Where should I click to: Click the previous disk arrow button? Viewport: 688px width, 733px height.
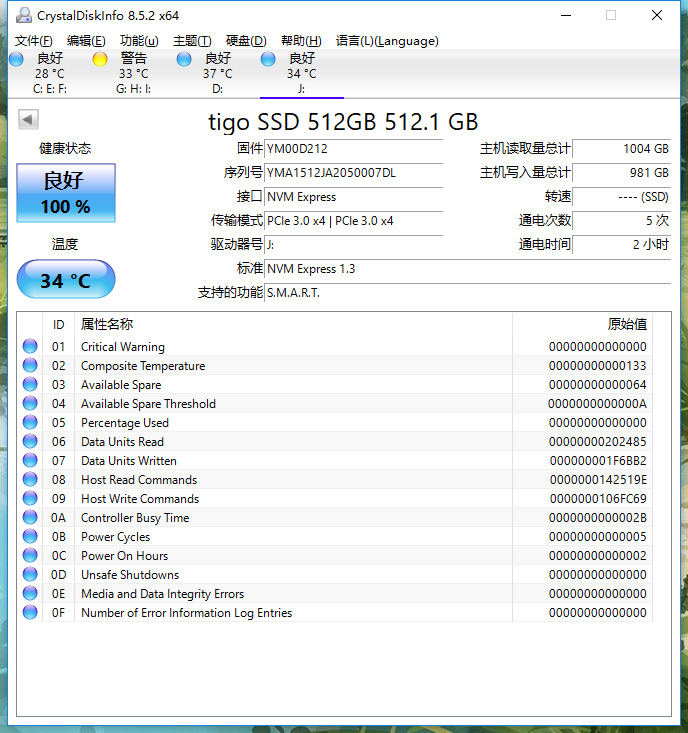pyautogui.click(x=28, y=120)
